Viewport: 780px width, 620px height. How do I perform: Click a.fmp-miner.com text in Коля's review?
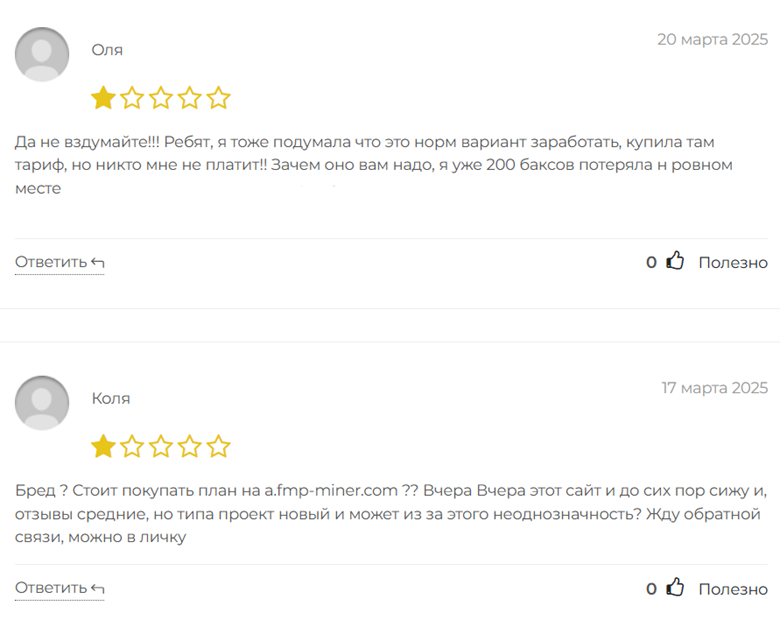pyautogui.click(x=330, y=491)
